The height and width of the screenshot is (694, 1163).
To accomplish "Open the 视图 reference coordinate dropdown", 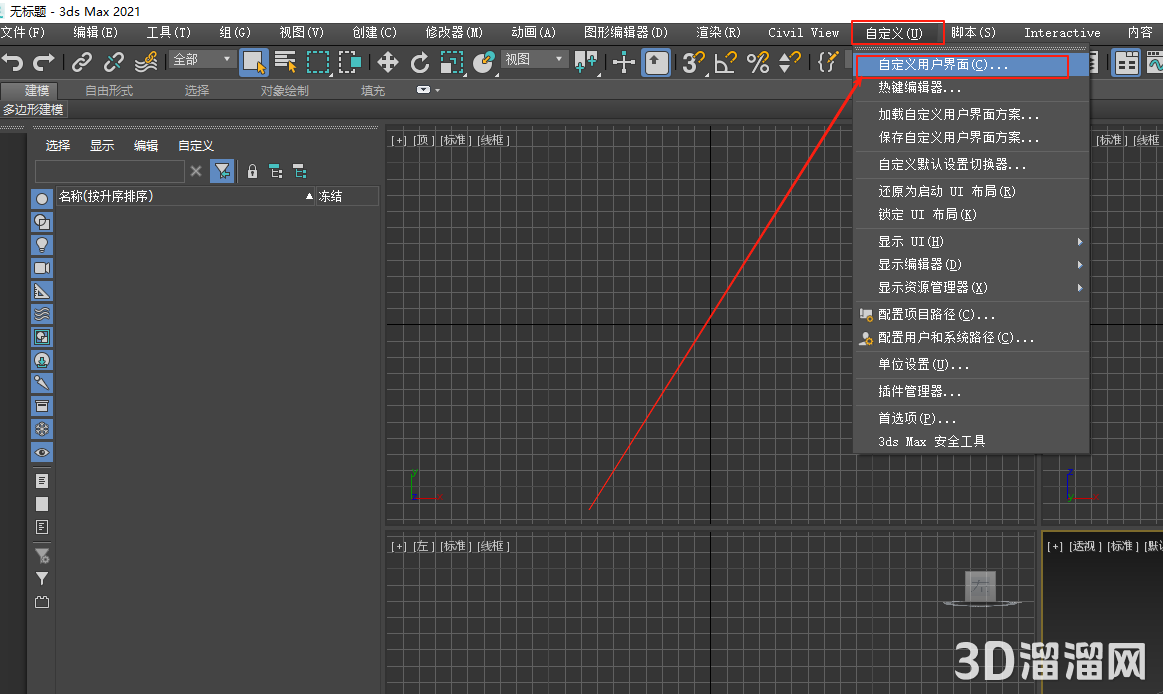I will 535,60.
